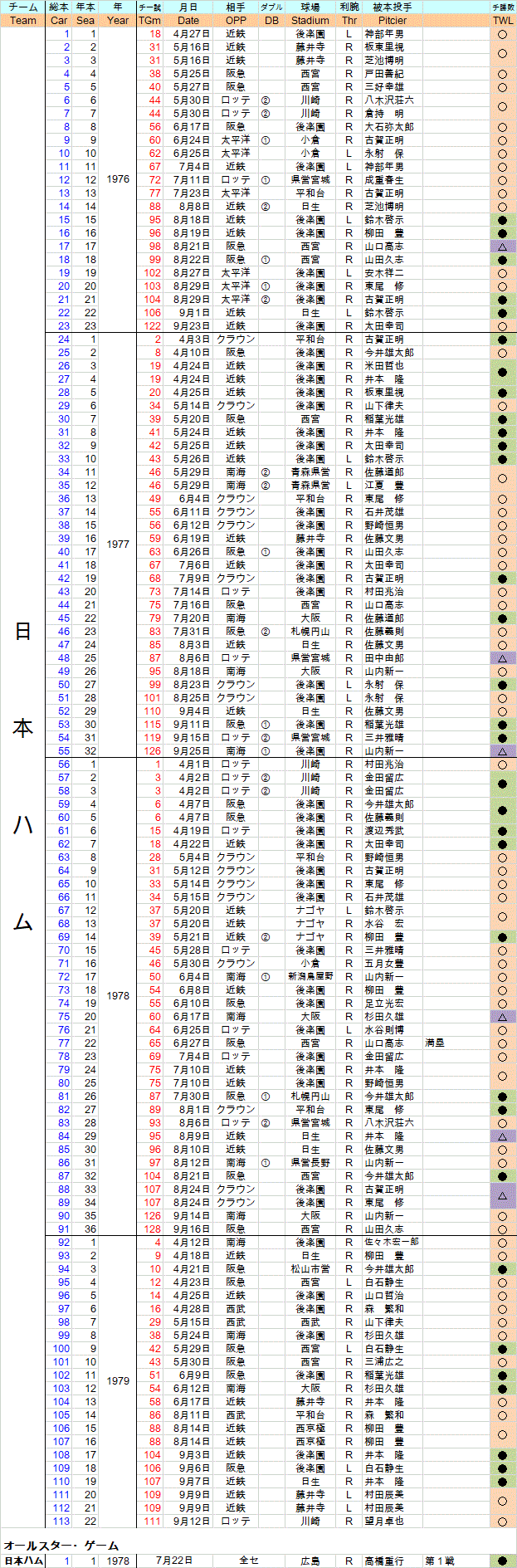Screen dimensions: 517x1568
Task: Select the 'Car' column header
Action: point(59,20)
